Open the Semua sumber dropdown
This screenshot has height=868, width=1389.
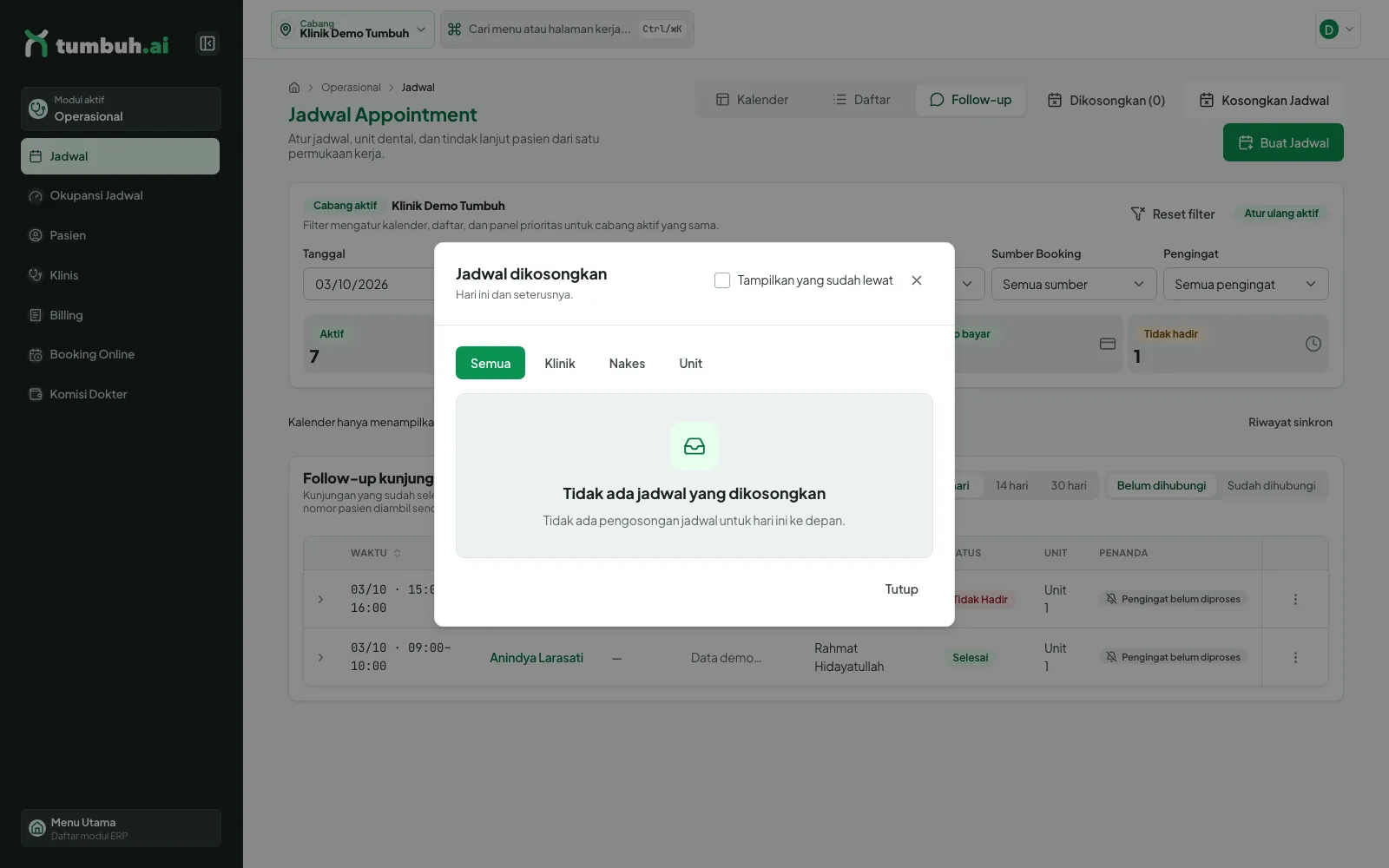[x=1074, y=284]
